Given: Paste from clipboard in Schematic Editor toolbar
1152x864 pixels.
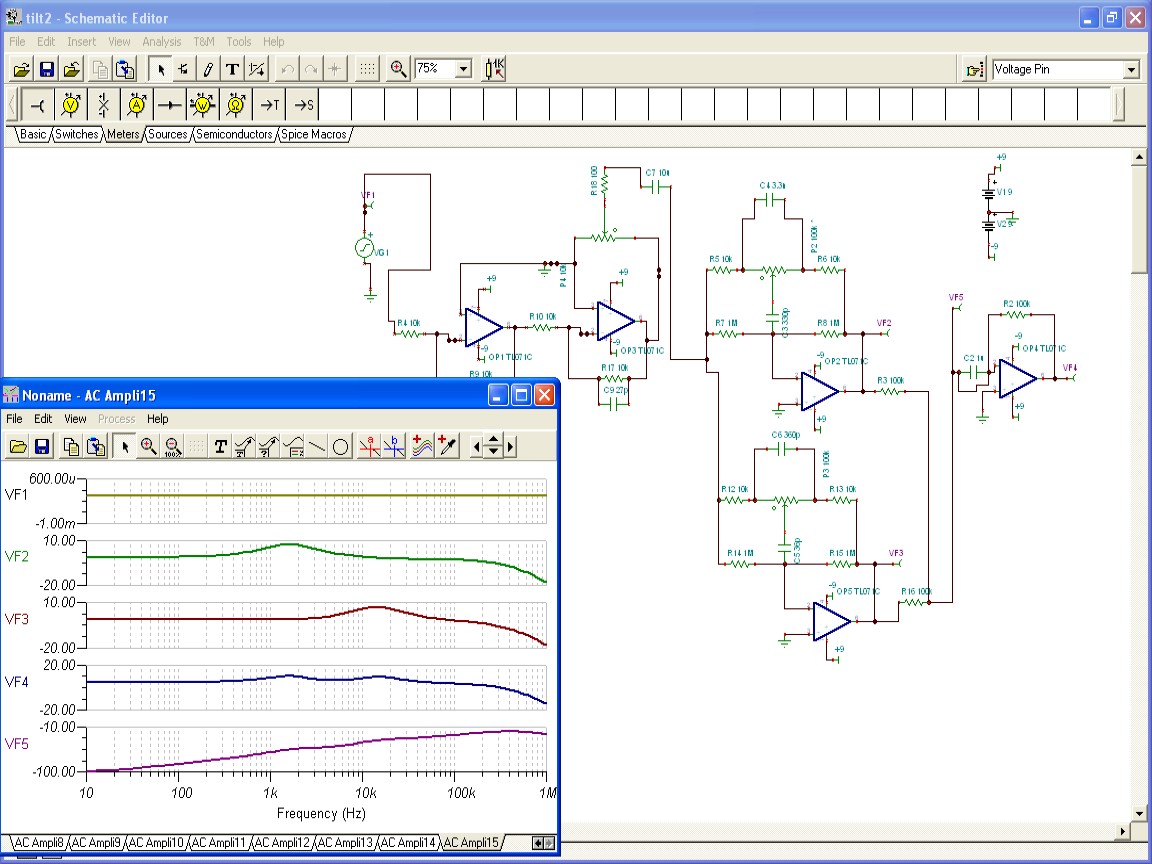Looking at the screenshot, I should tap(126, 70).
